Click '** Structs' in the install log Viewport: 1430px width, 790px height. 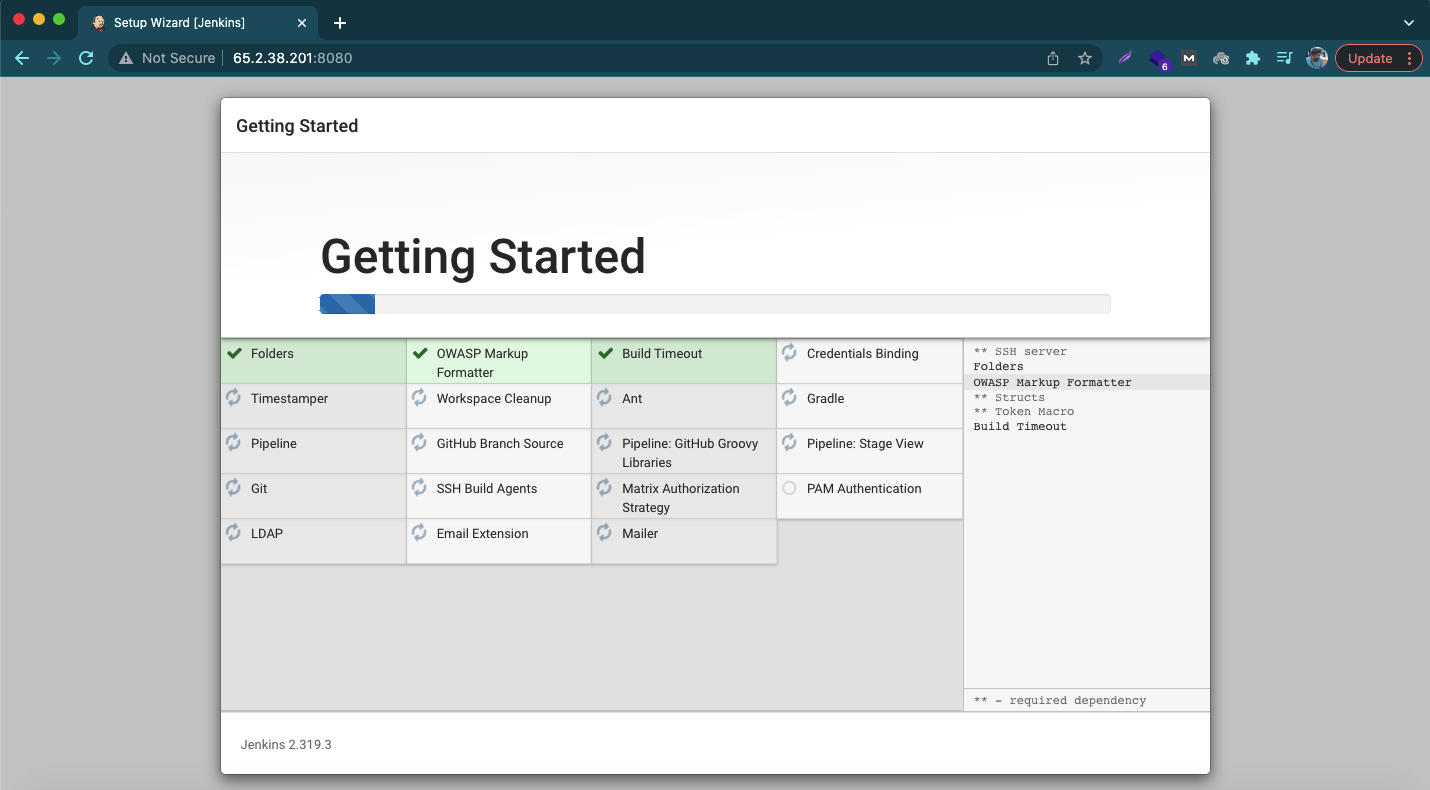(x=1009, y=397)
